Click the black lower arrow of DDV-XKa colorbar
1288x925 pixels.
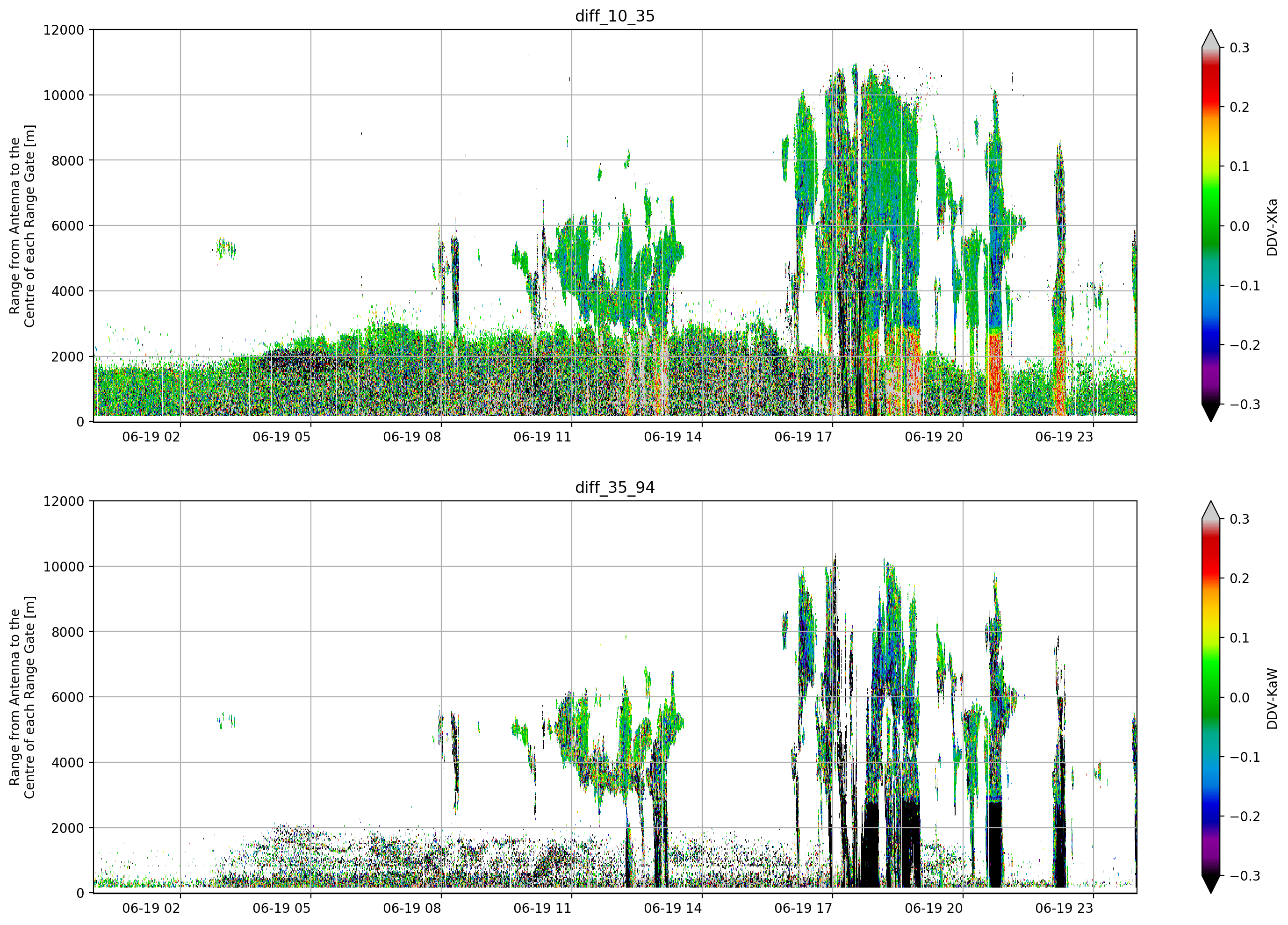click(x=1211, y=412)
